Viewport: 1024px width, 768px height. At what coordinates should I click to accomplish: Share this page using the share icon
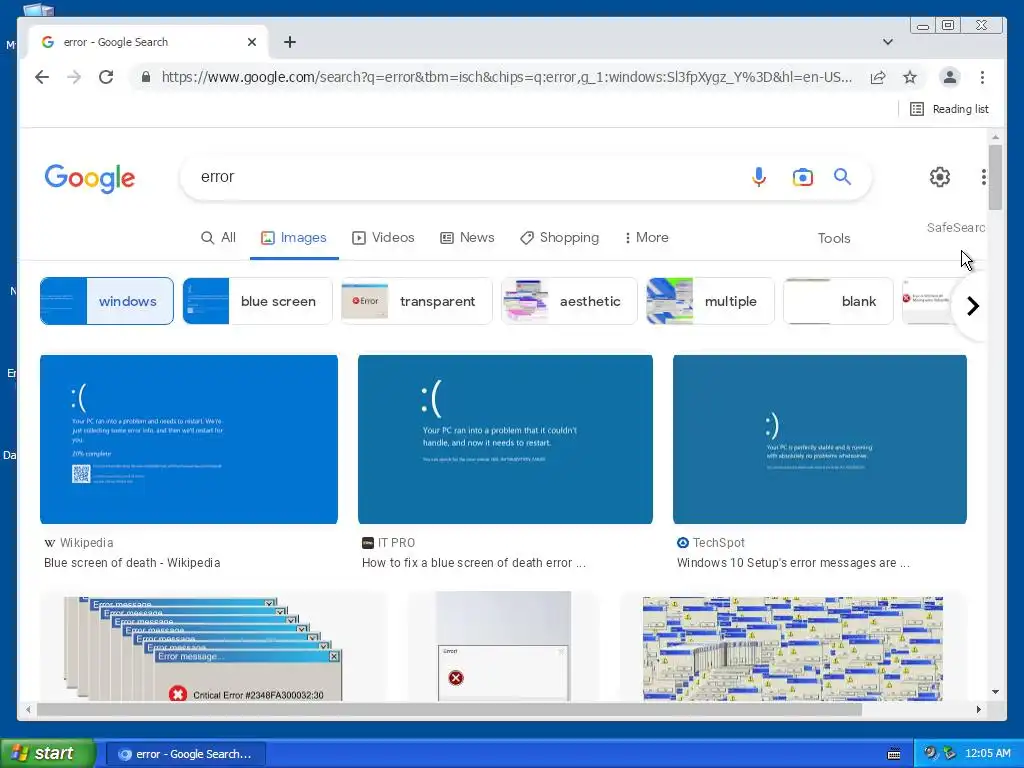point(878,77)
